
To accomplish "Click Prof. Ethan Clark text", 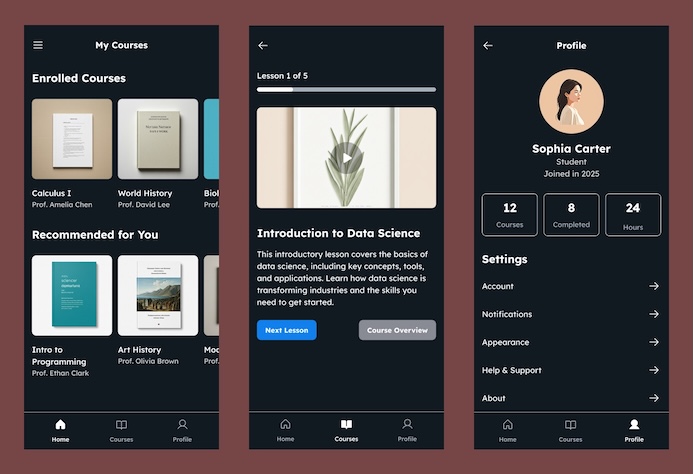I will point(60,373).
